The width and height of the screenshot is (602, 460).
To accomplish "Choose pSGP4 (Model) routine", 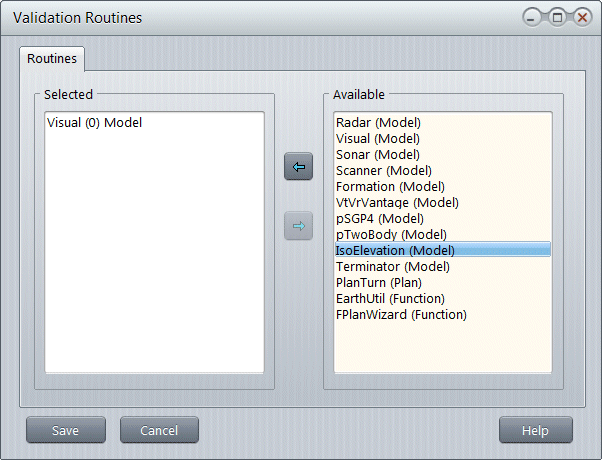I will [x=380, y=219].
